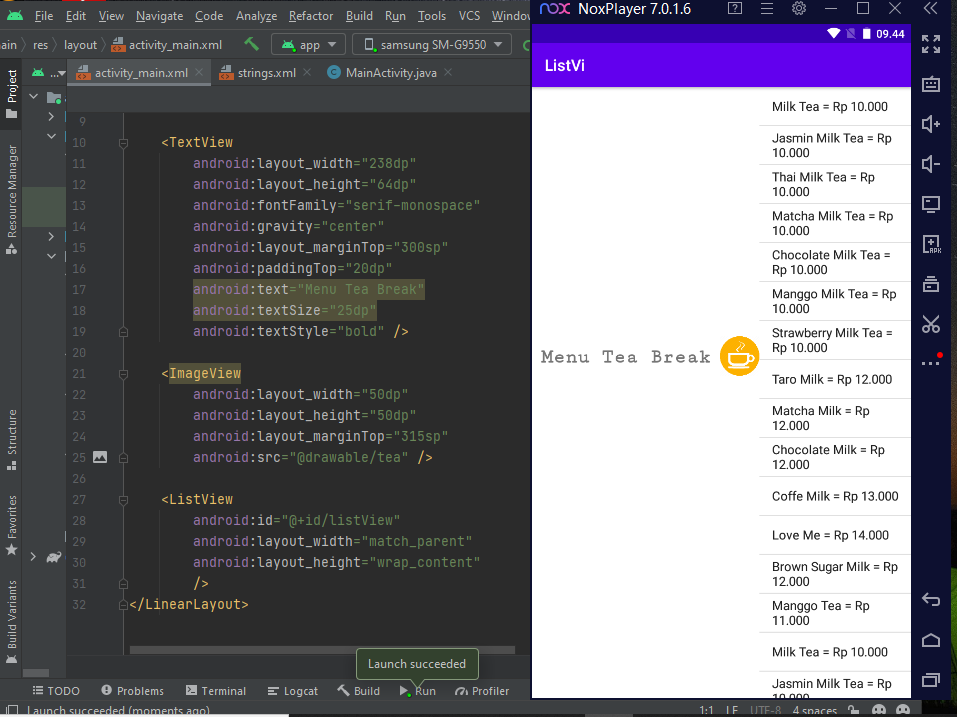Tap the yellow tea cup image
The height and width of the screenshot is (717, 957).
[x=739, y=356]
